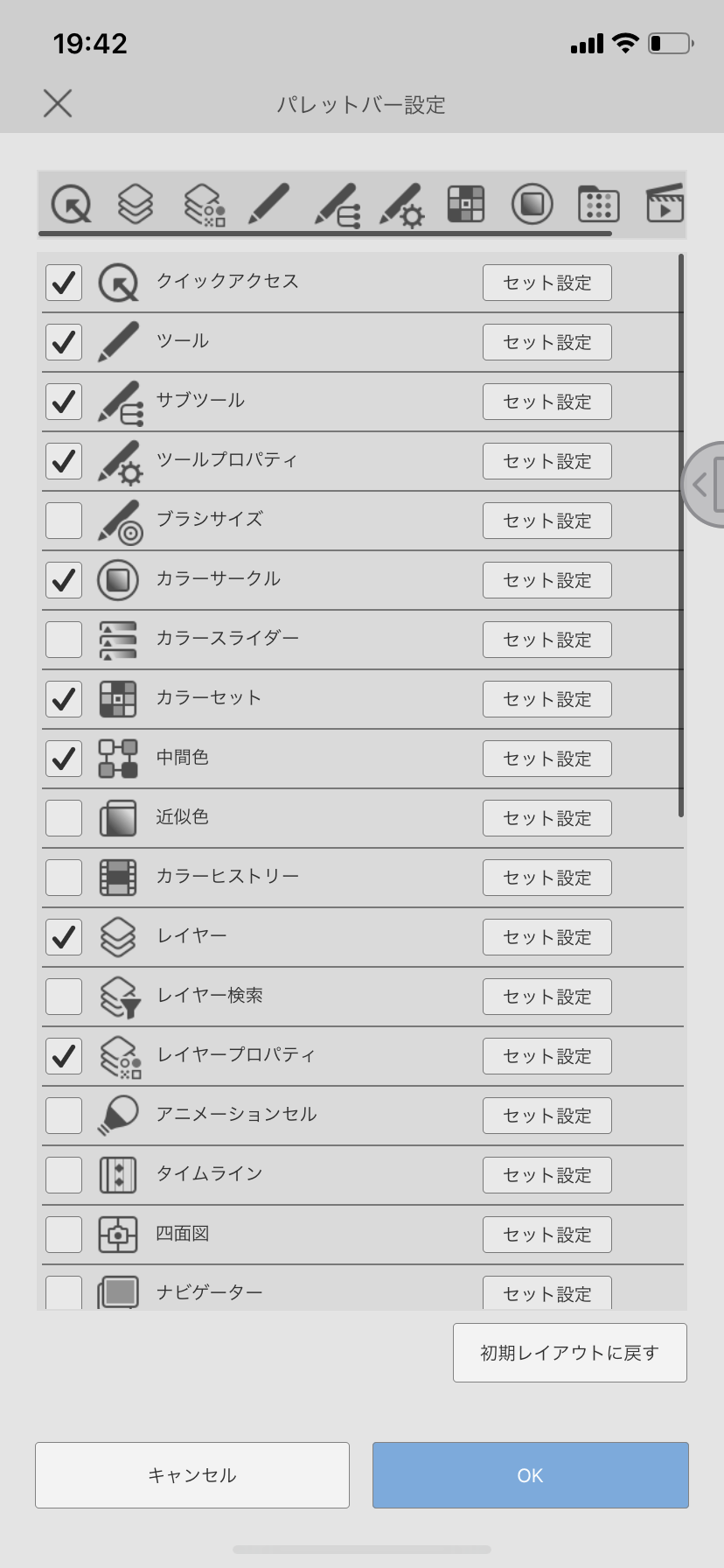This screenshot has width=724, height=1568.
Task: Select the Color Set grid icon in the toolbar
Action: point(465,204)
